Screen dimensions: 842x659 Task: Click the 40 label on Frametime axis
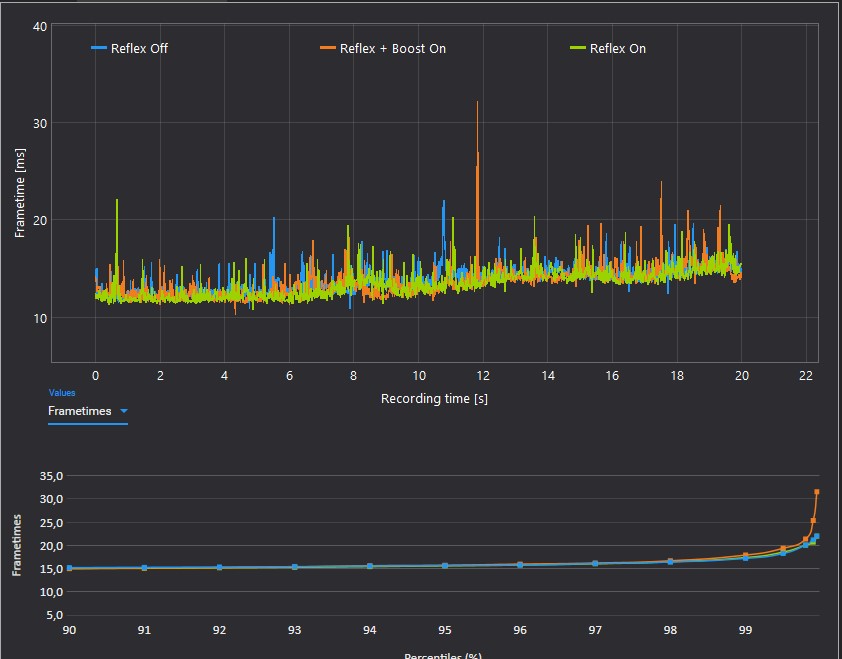pos(40,26)
